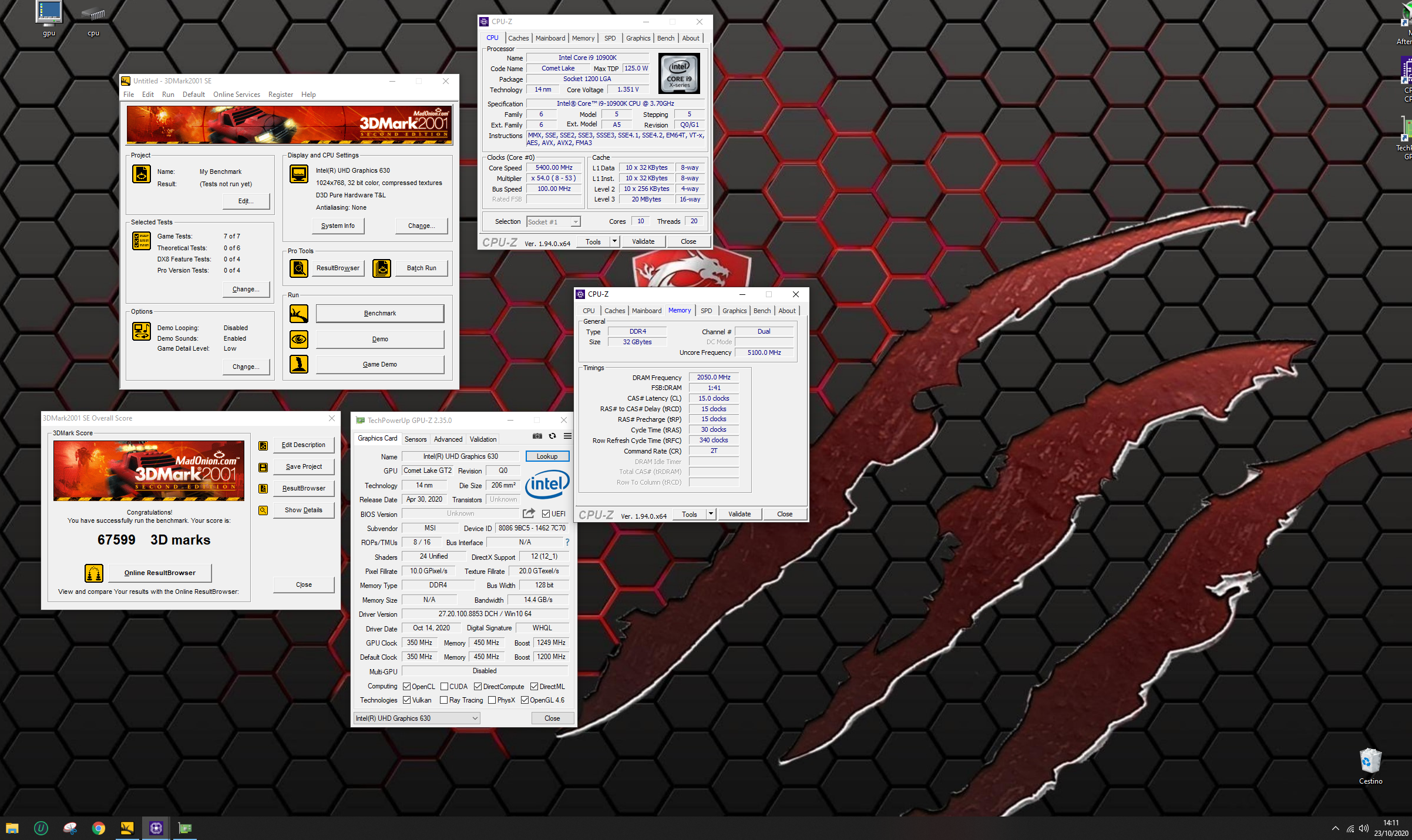The height and width of the screenshot is (840, 1412).
Task: Click the Display and CPU Settings monitor icon
Action: 299,174
